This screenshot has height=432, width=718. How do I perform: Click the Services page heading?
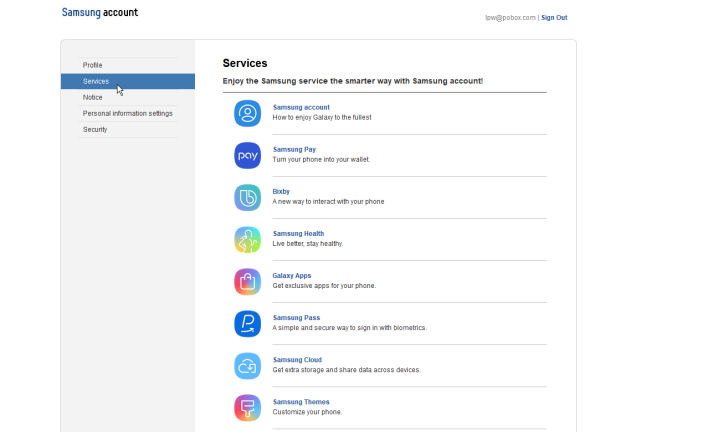245,63
